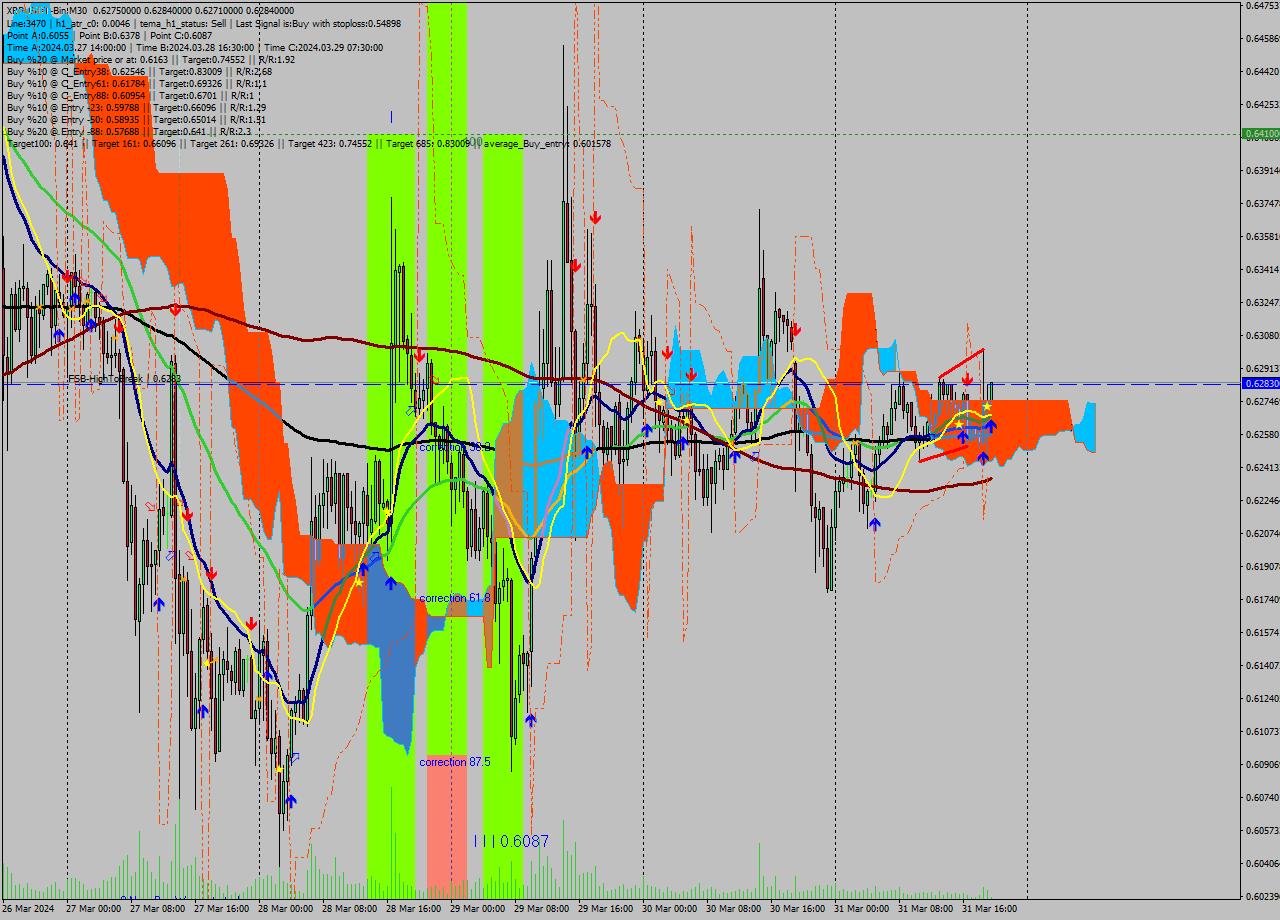
Task: Click the '28 Mar 00:00' time label
Action: 285,909
